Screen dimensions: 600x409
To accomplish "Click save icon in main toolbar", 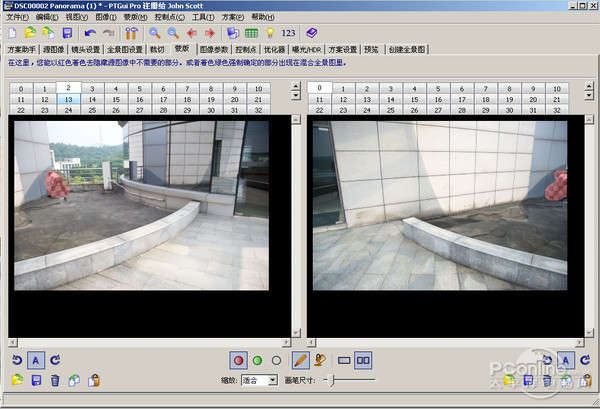I will pyautogui.click(x=67, y=33).
